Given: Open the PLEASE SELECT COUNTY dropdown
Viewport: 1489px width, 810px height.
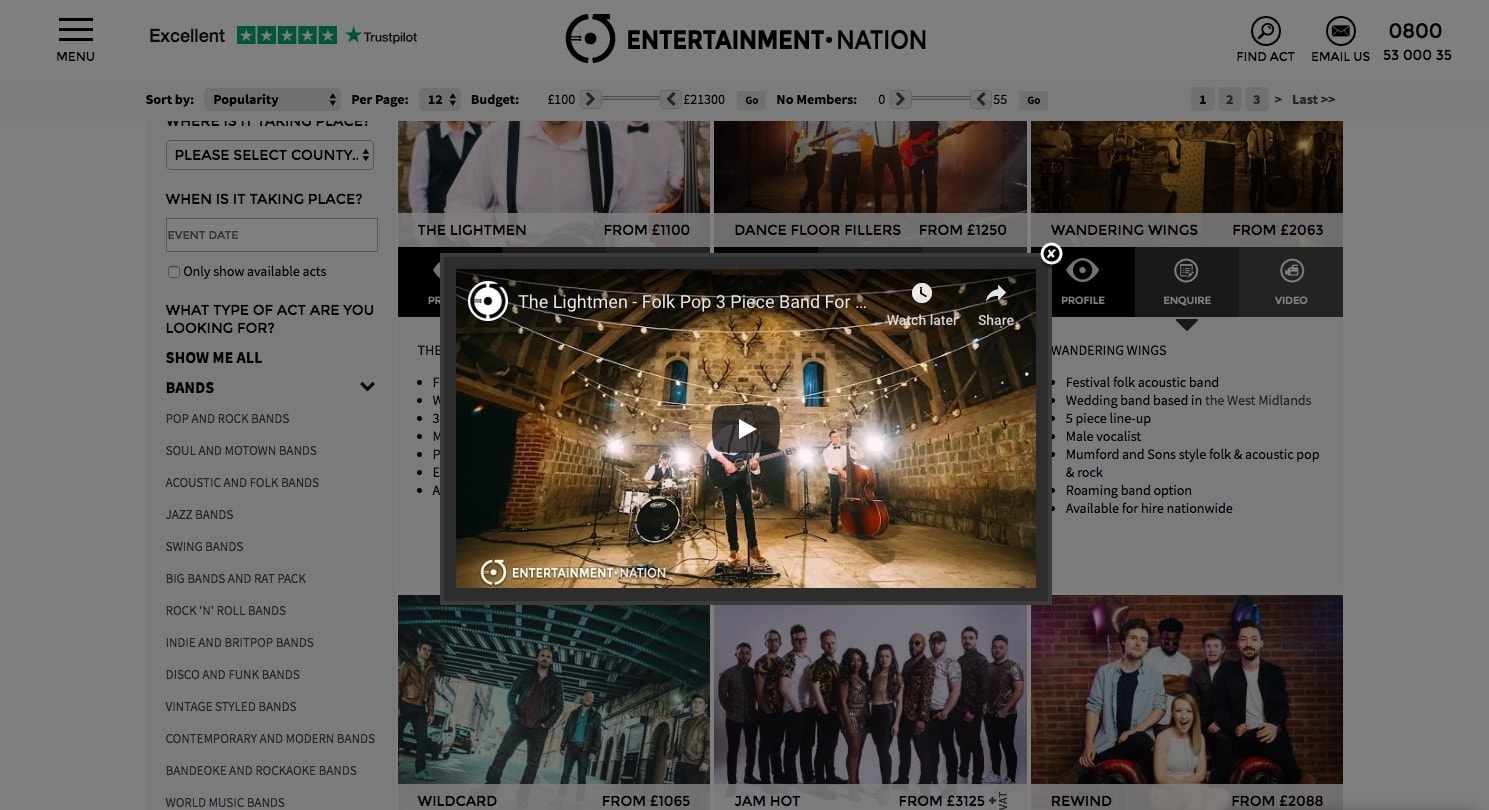Looking at the screenshot, I should [269, 155].
